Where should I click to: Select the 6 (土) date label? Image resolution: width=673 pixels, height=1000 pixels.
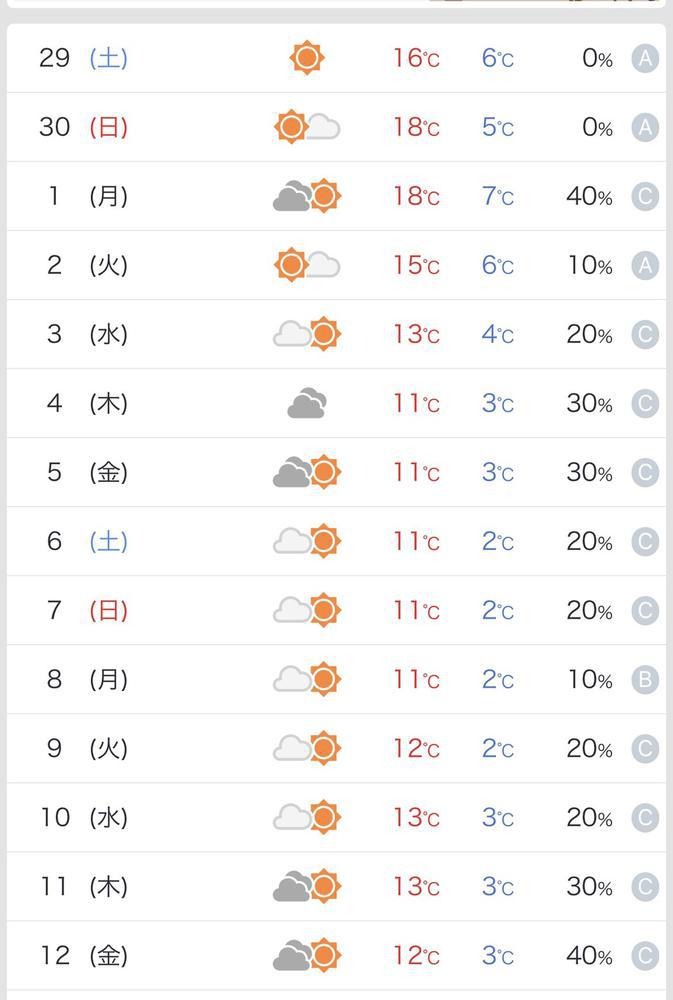tap(83, 541)
